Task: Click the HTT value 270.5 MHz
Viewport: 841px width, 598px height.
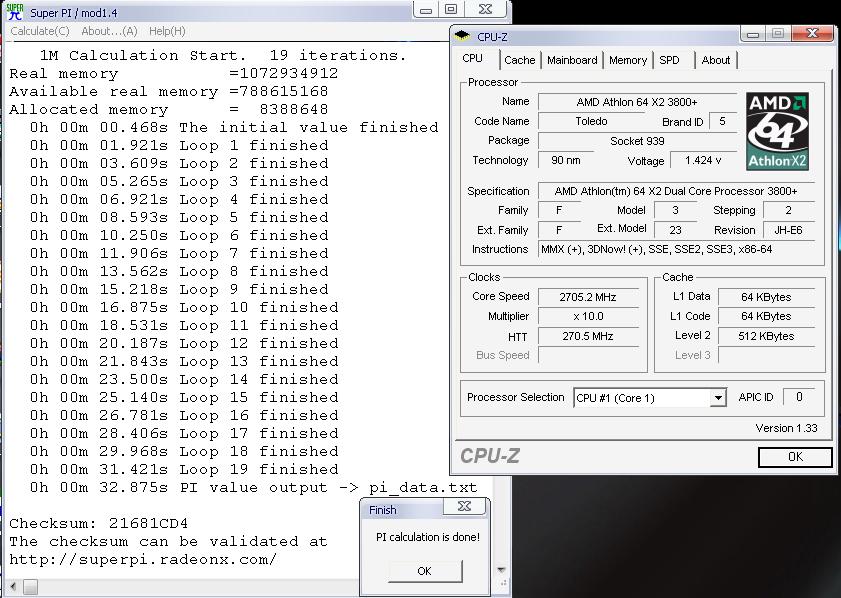Action: point(588,336)
